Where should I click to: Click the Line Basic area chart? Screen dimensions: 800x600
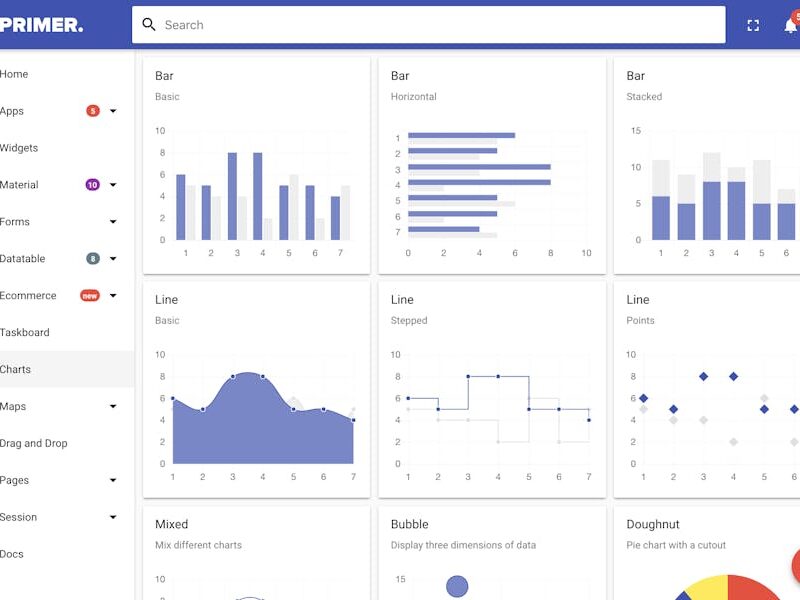click(256, 415)
